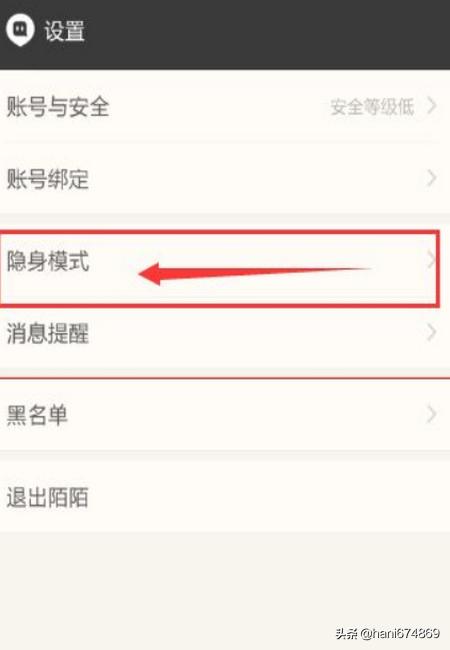
Task: Click the blank dark header bar area
Action: (x=267, y=34)
